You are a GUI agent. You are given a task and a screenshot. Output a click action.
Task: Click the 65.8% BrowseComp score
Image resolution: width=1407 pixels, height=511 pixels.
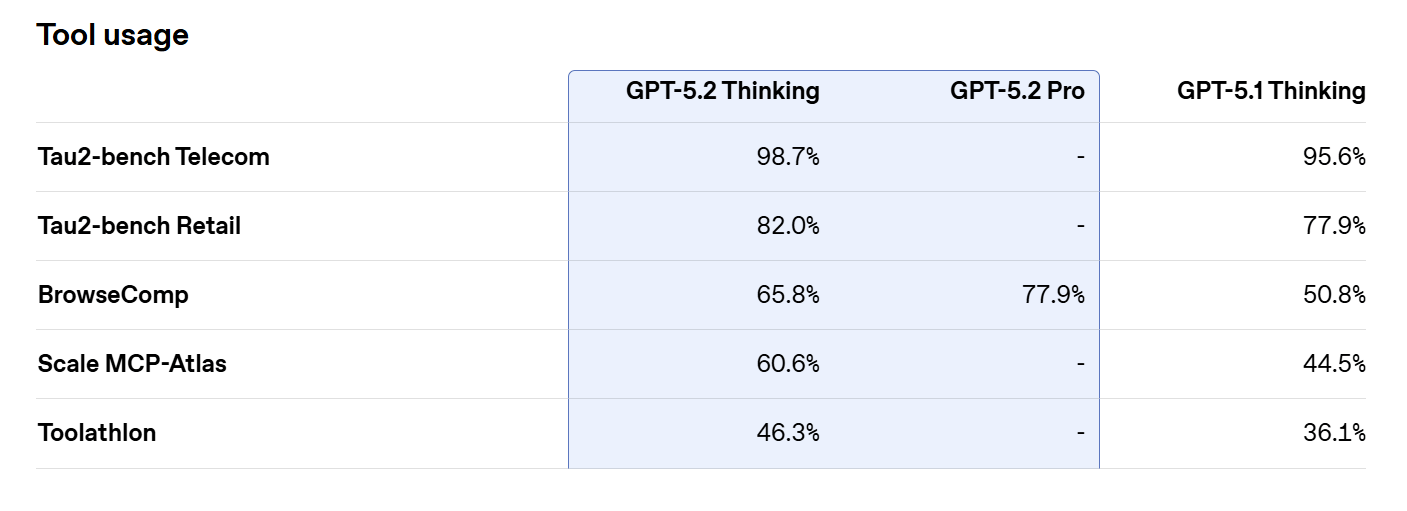(x=788, y=295)
